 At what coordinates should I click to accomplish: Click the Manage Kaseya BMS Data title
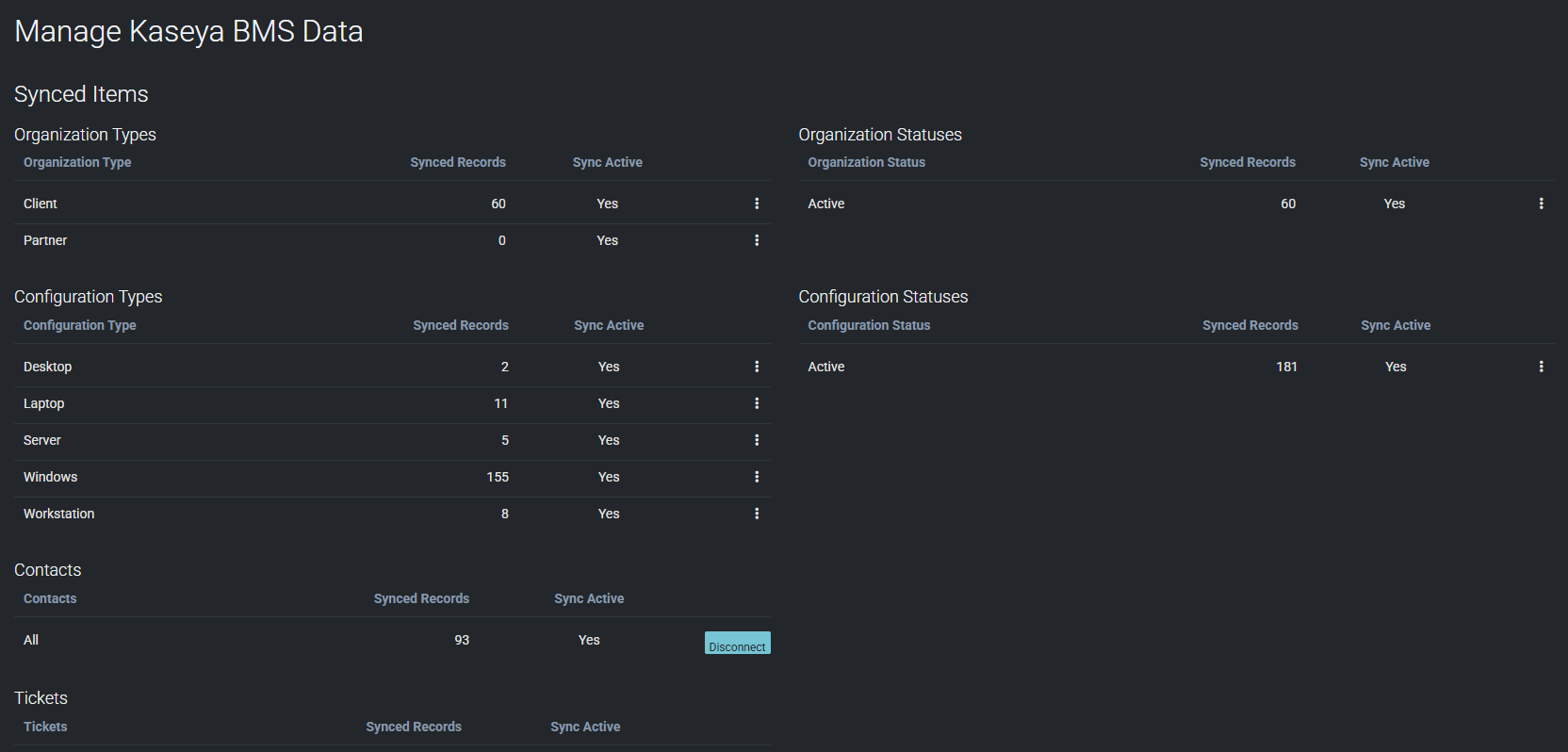pyautogui.click(x=188, y=31)
